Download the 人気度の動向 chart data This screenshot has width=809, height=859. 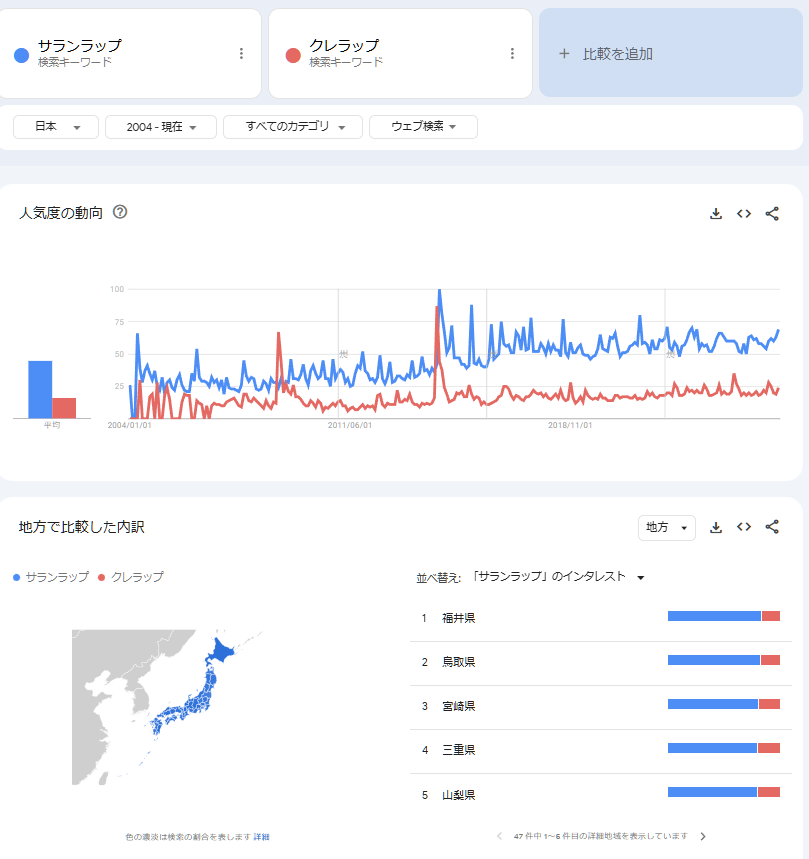716,213
